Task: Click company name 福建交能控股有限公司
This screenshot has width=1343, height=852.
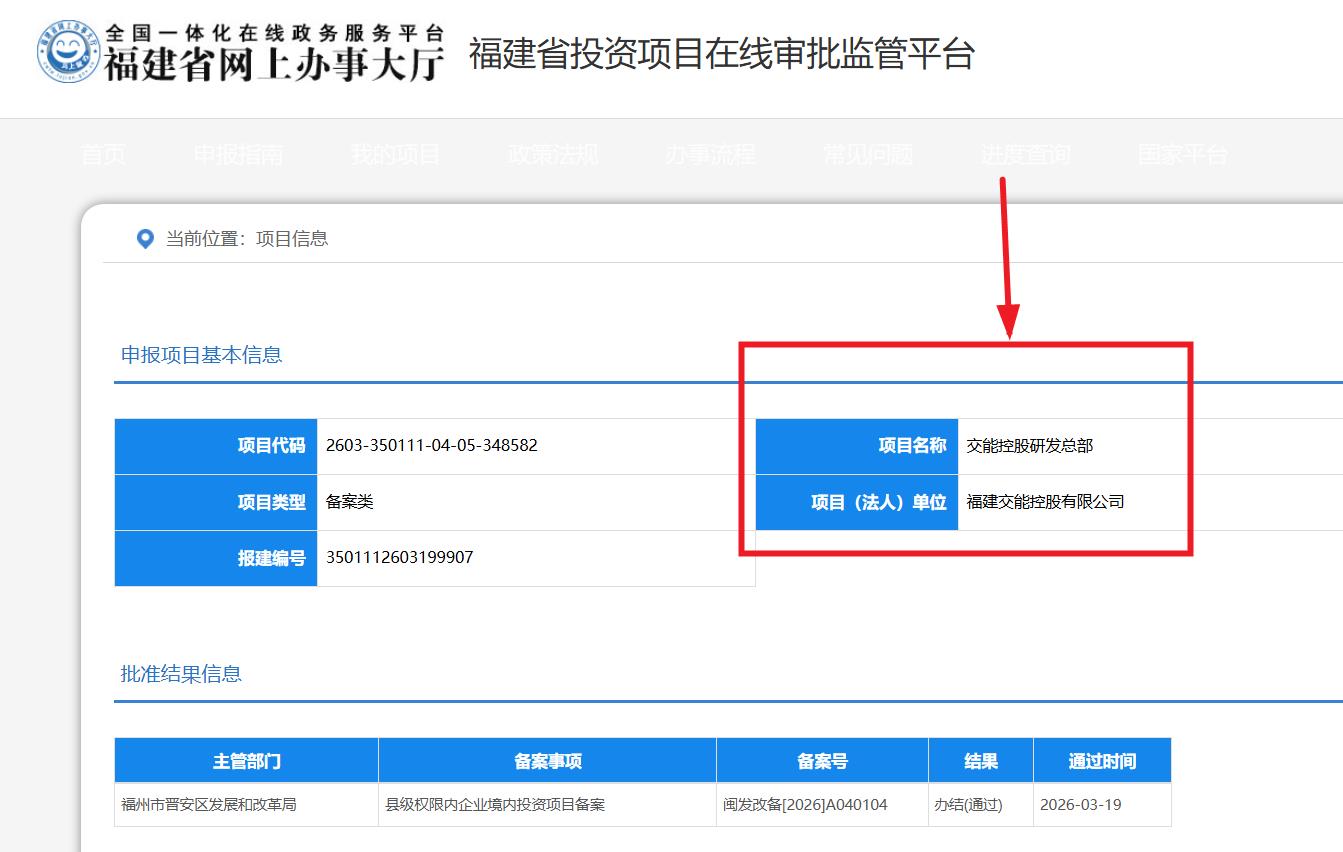Action: tap(1045, 502)
